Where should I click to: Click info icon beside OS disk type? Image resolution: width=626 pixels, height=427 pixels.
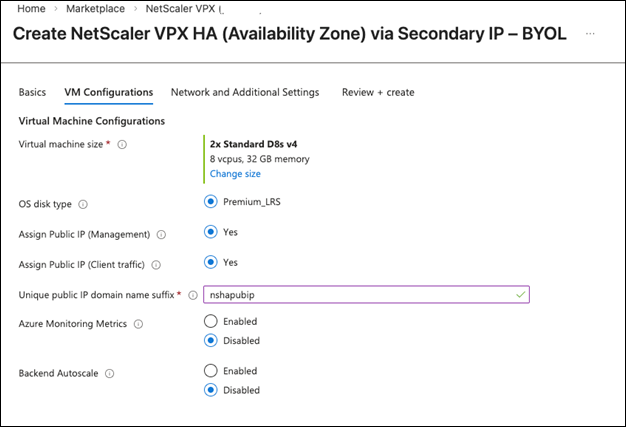click(x=83, y=204)
